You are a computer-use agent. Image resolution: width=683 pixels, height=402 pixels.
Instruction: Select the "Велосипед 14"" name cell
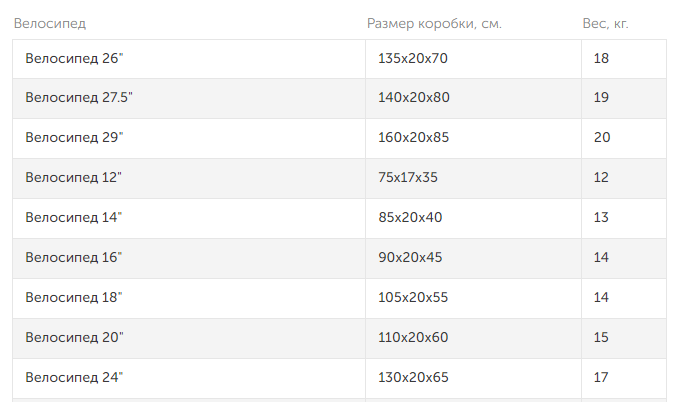[73, 217]
